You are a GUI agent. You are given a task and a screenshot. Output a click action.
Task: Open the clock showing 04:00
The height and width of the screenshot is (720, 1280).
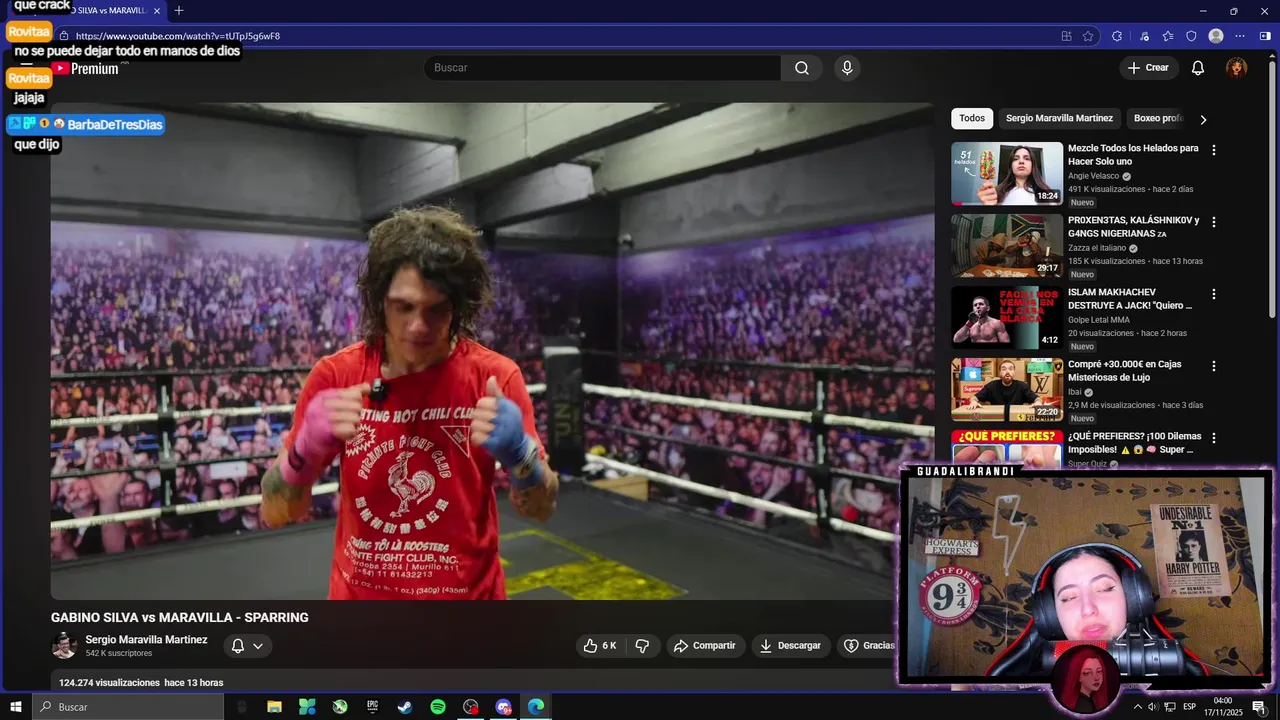(1222, 707)
